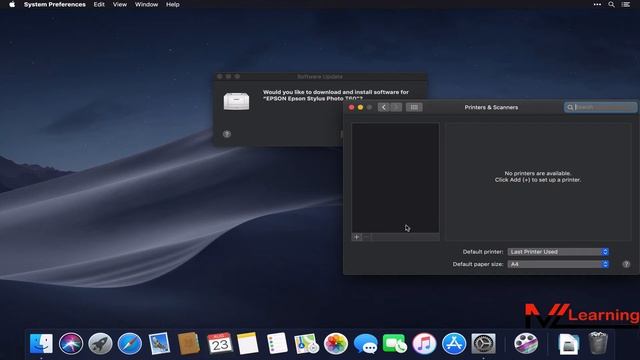Open the document stack in the Dock
Viewport: 640px width, 360px height.
point(569,343)
